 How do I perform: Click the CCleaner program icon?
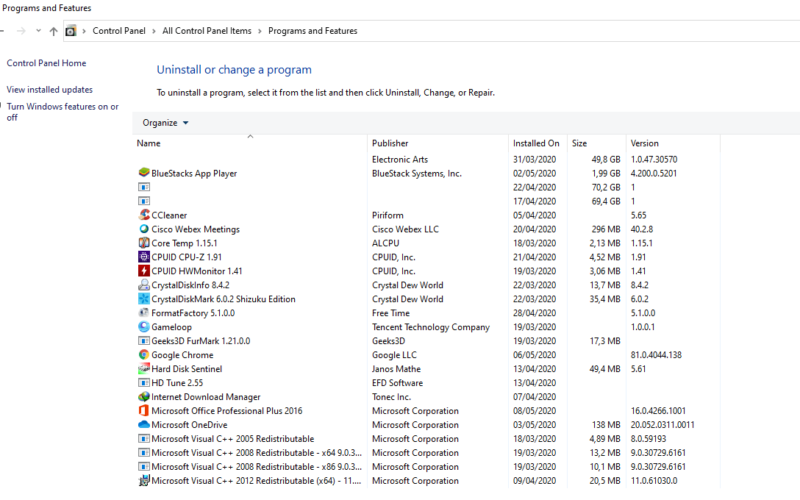point(144,215)
